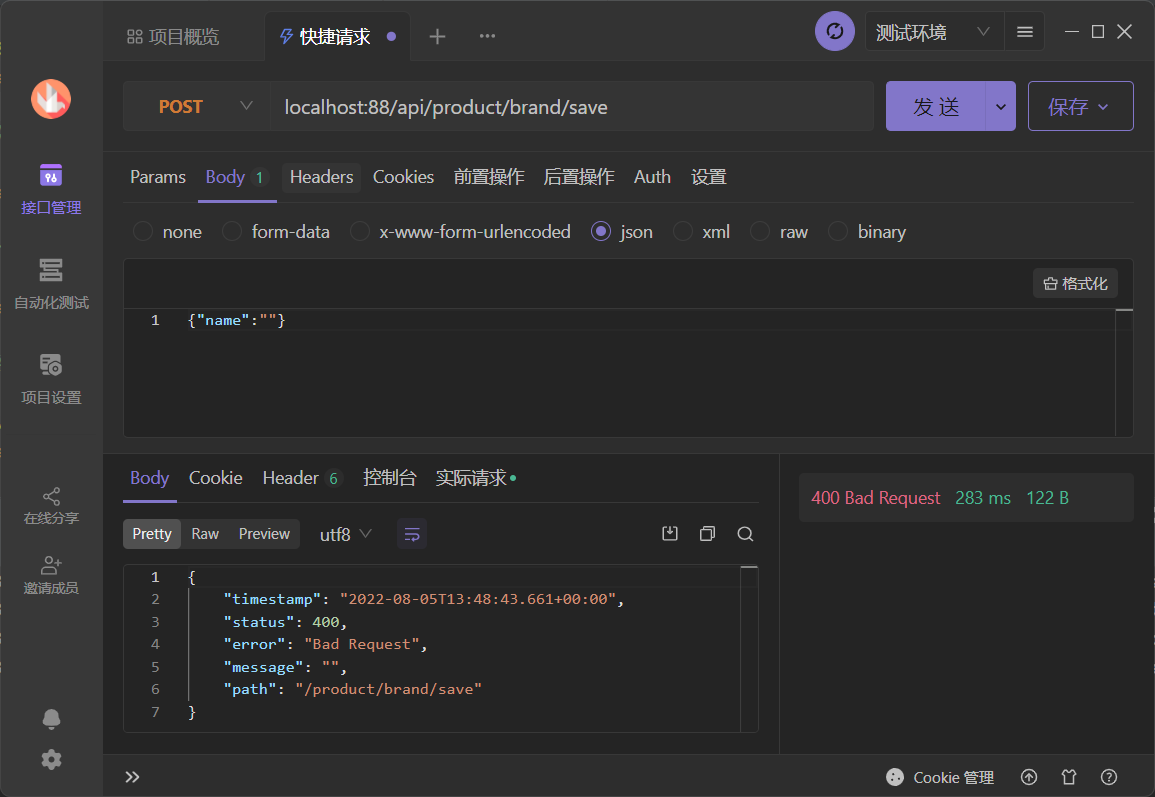Copy the response body
The width and height of the screenshot is (1155, 797).
pyautogui.click(x=707, y=534)
